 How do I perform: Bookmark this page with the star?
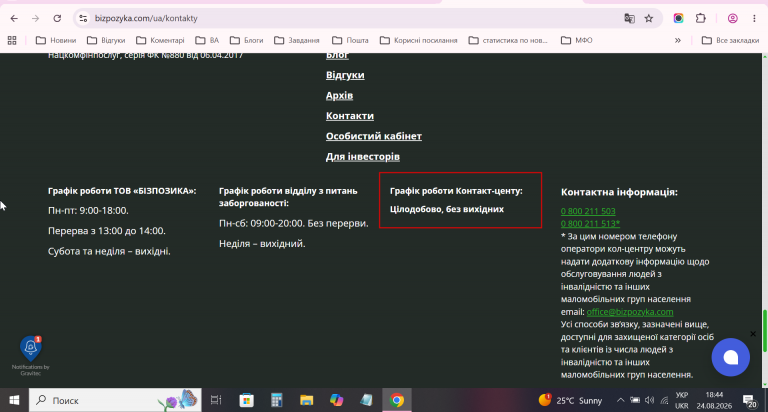[649, 19]
